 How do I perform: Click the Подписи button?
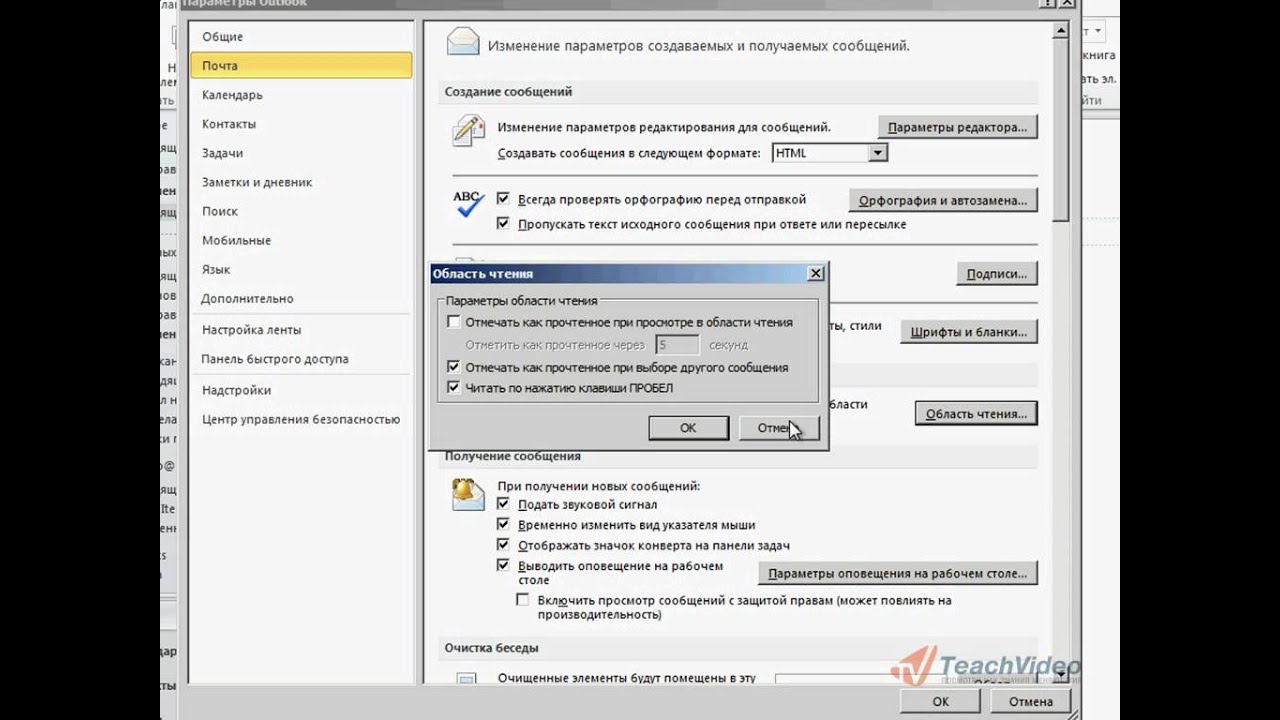996,274
